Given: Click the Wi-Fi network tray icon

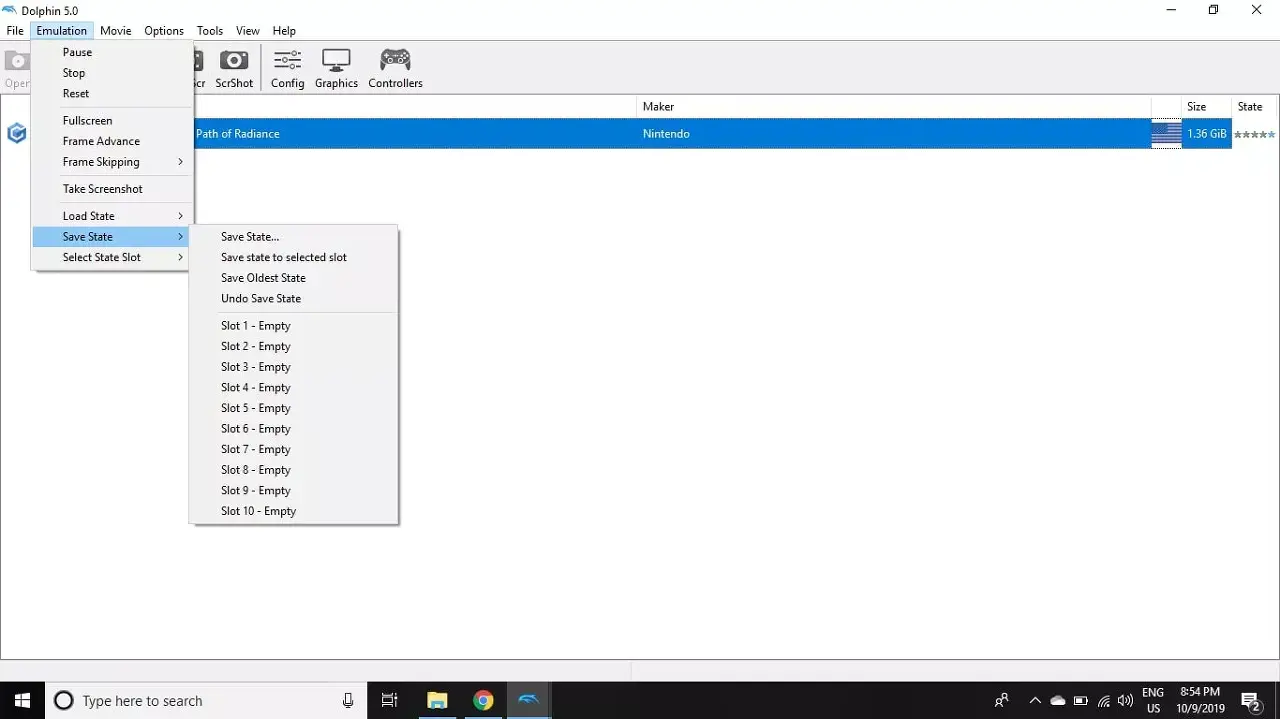Looking at the screenshot, I should point(1103,700).
